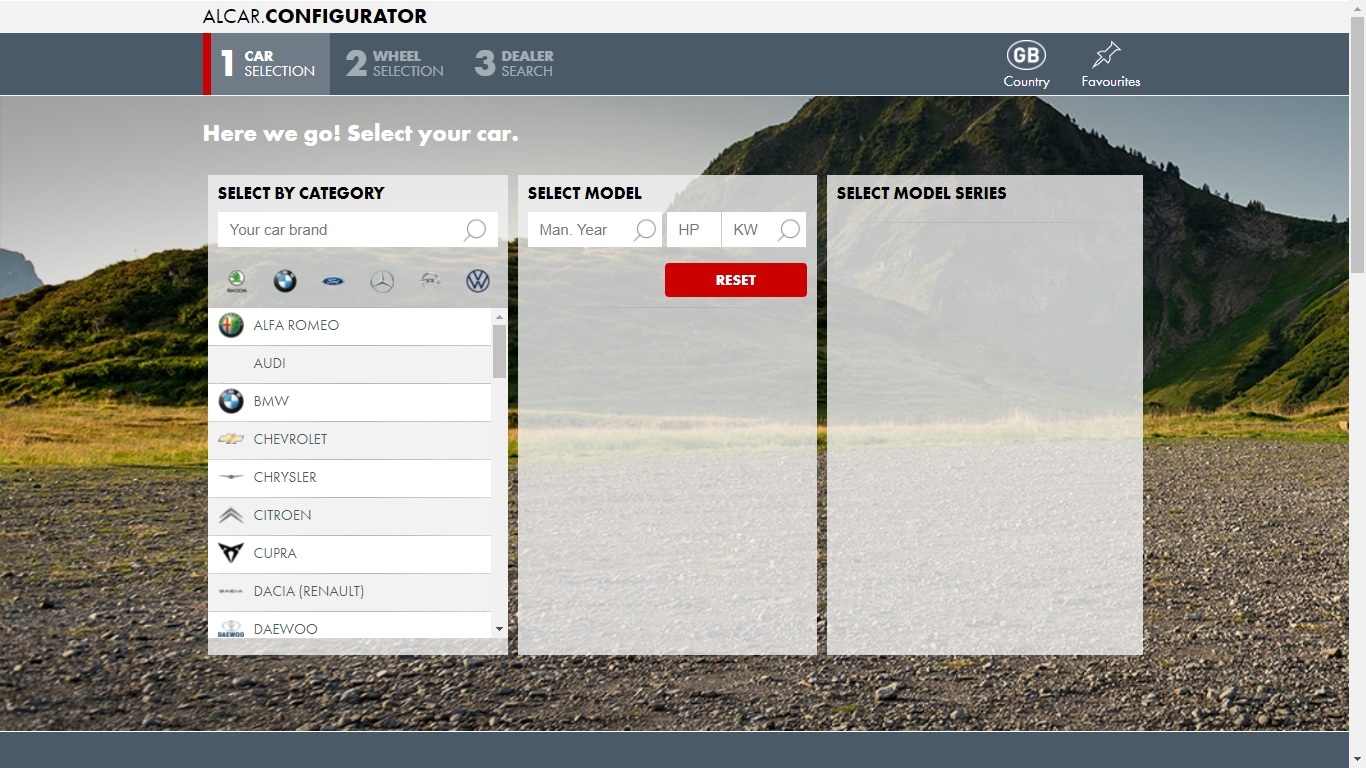The height and width of the screenshot is (768, 1366).
Task: Click the Daewoo logo in list
Action: (231, 629)
